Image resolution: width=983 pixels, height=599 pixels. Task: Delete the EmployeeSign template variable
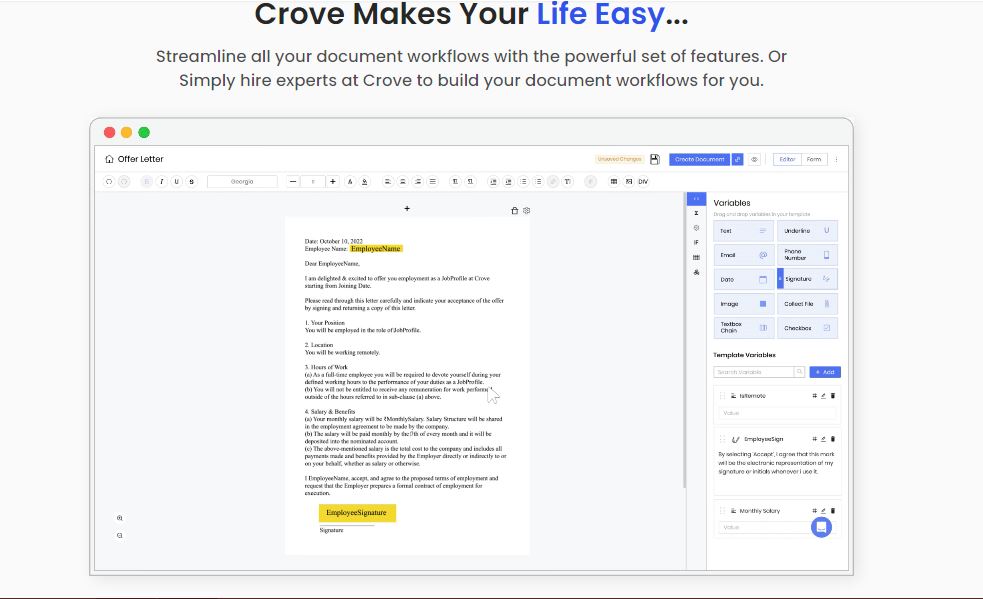(833, 438)
